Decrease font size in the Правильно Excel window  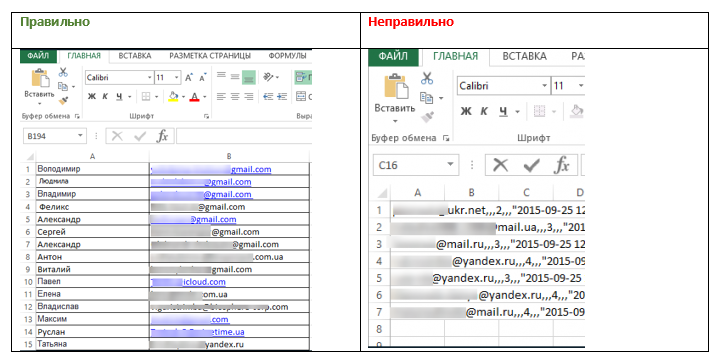(203, 78)
